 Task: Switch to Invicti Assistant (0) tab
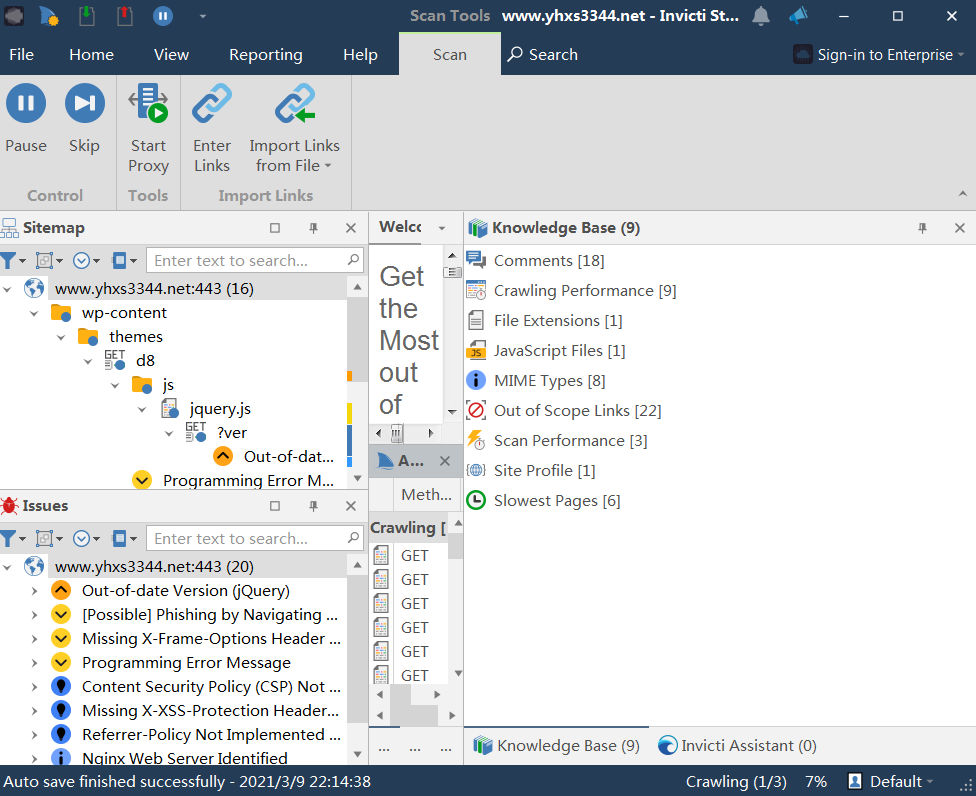tap(738, 746)
